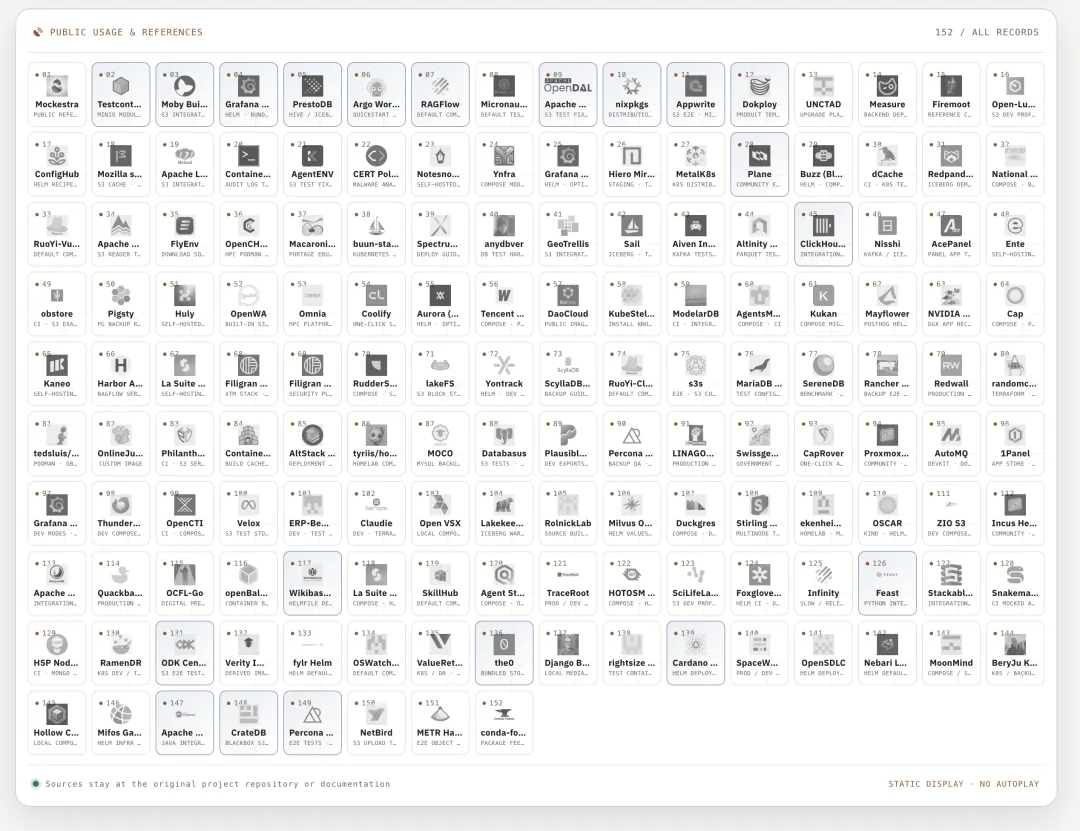Click the Kukan K logo

pyautogui.click(x=823, y=296)
